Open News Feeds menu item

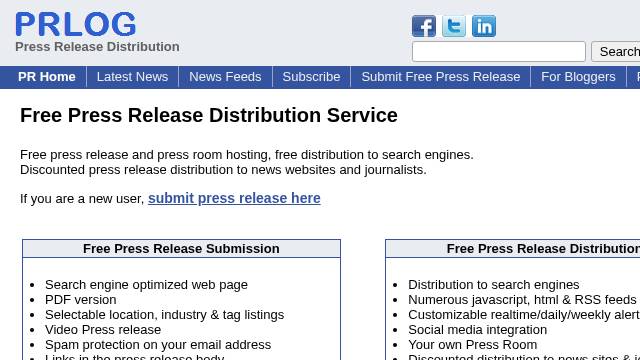click(225, 77)
